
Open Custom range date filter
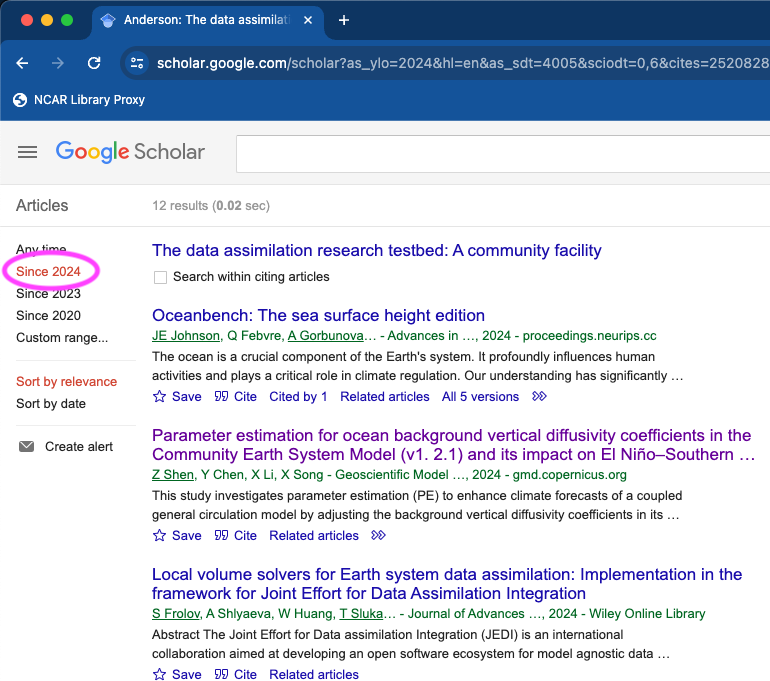[x=62, y=338]
